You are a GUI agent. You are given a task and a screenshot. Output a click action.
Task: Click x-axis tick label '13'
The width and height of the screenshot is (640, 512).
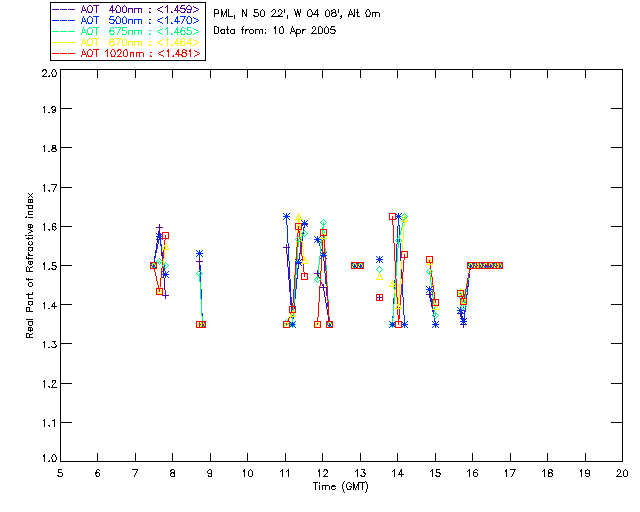coord(360,473)
